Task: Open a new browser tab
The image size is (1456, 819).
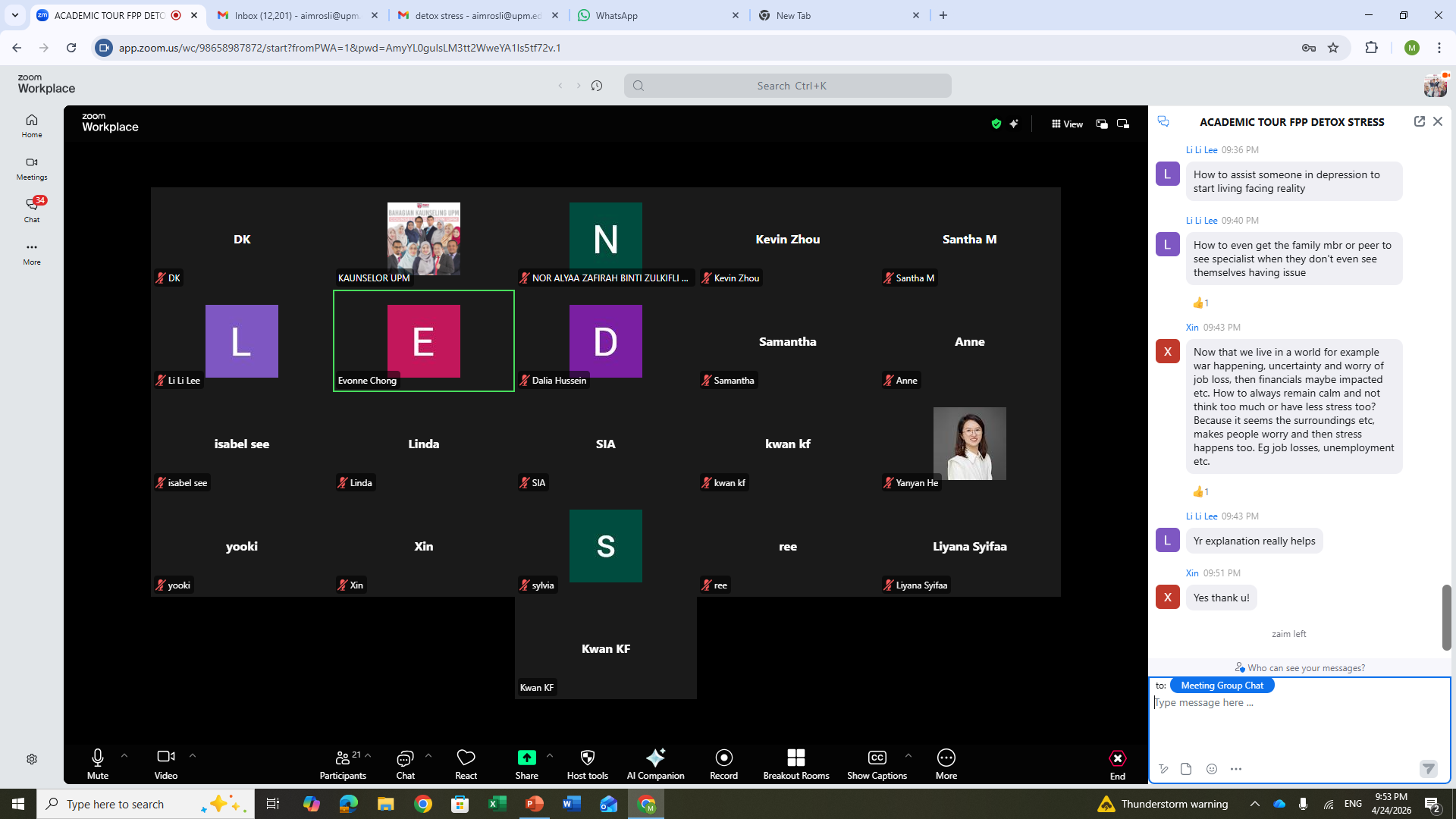Action: coord(943,15)
